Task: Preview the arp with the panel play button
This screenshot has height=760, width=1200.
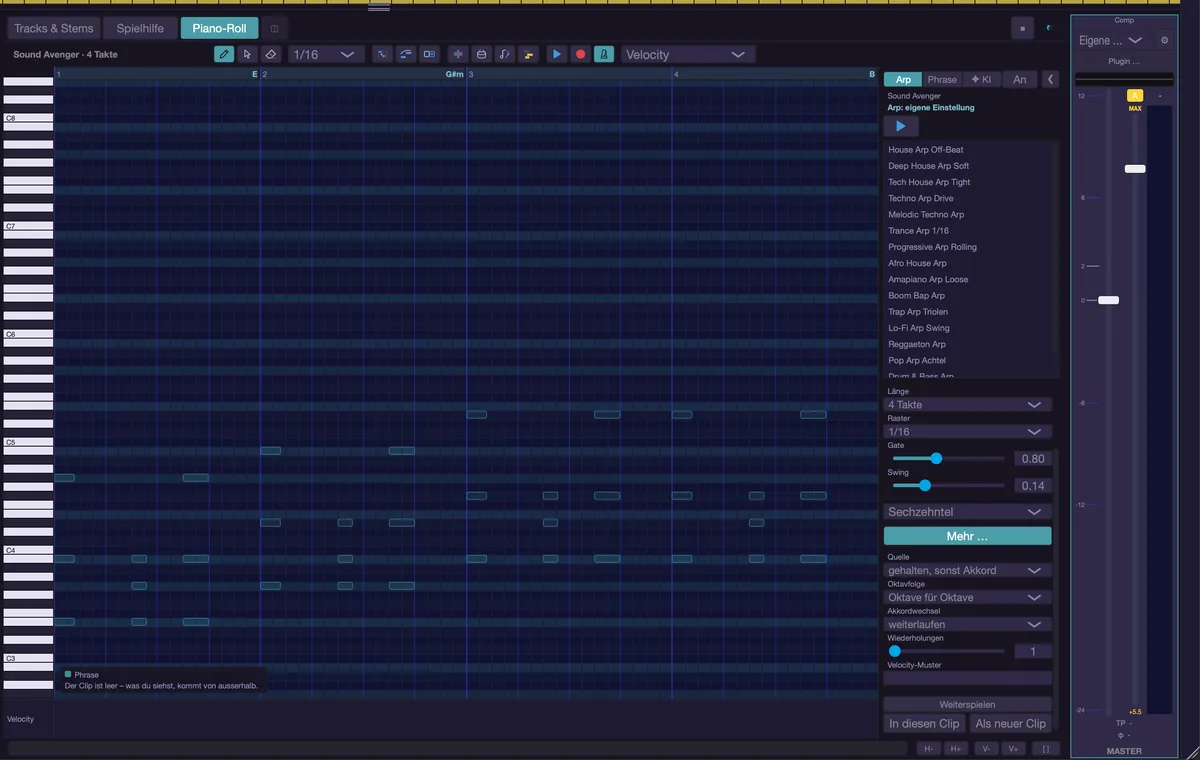Action: click(901, 126)
